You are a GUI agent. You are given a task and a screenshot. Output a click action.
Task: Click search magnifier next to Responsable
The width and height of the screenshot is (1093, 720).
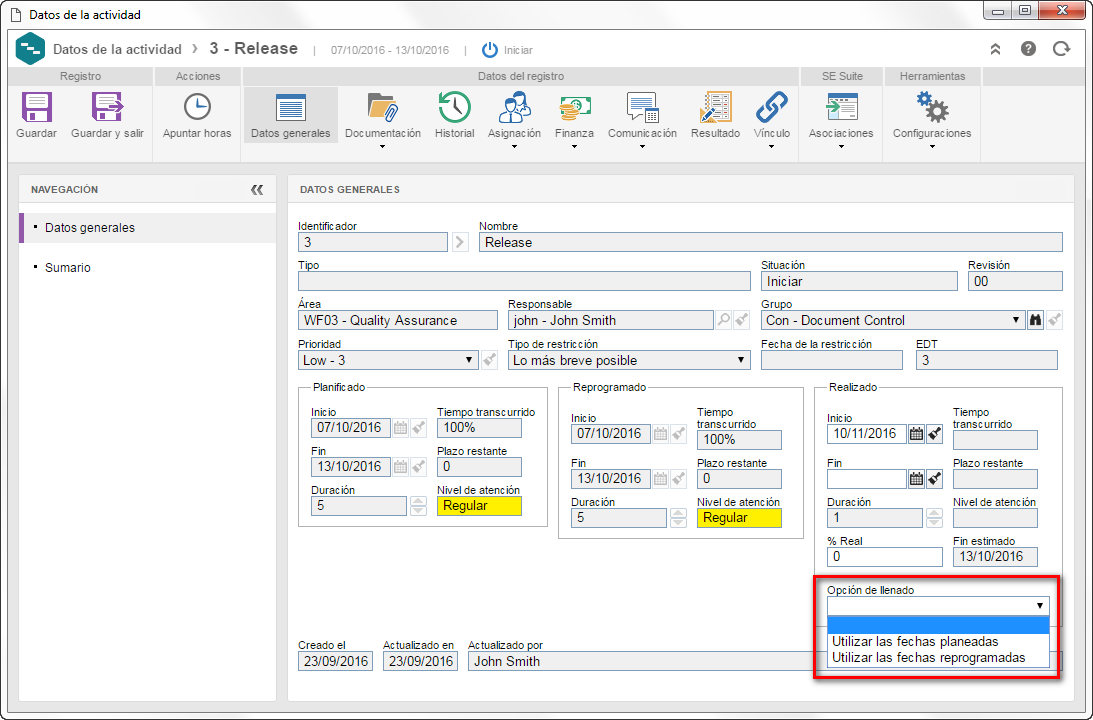pos(724,320)
